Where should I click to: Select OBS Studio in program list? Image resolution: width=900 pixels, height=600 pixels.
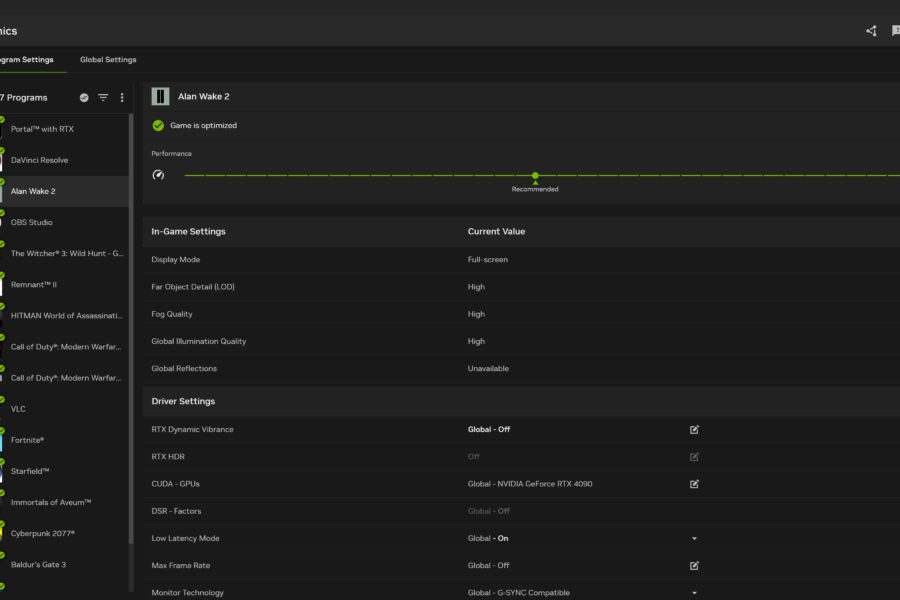[64, 222]
